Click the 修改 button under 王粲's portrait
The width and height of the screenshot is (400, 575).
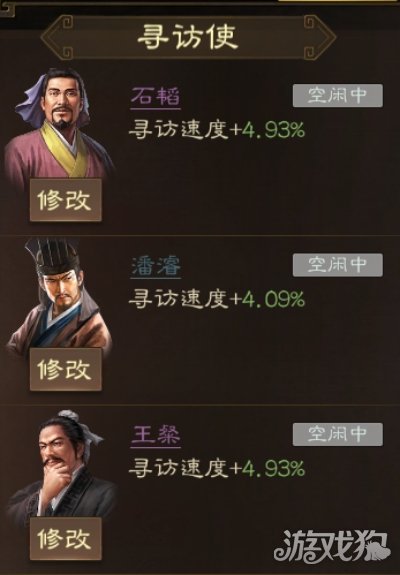[x=66, y=539]
